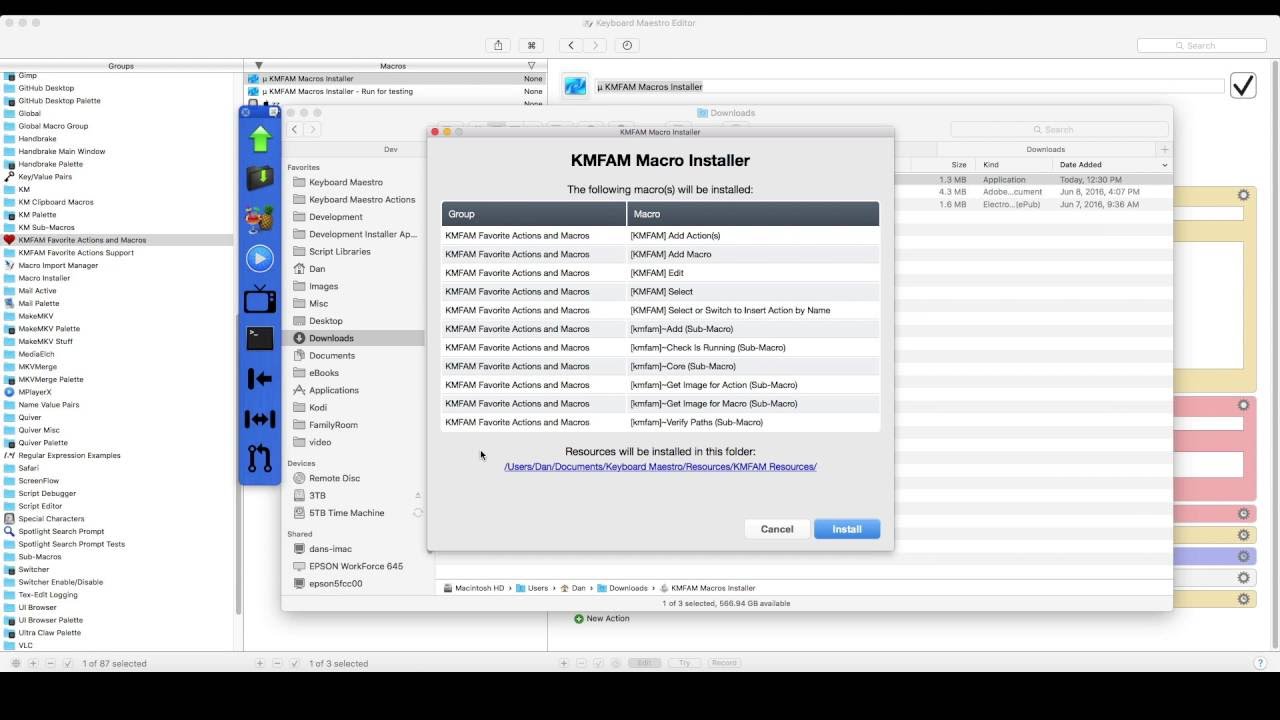Click the '[KMFAM] Add Action(s)' table row

click(x=660, y=235)
